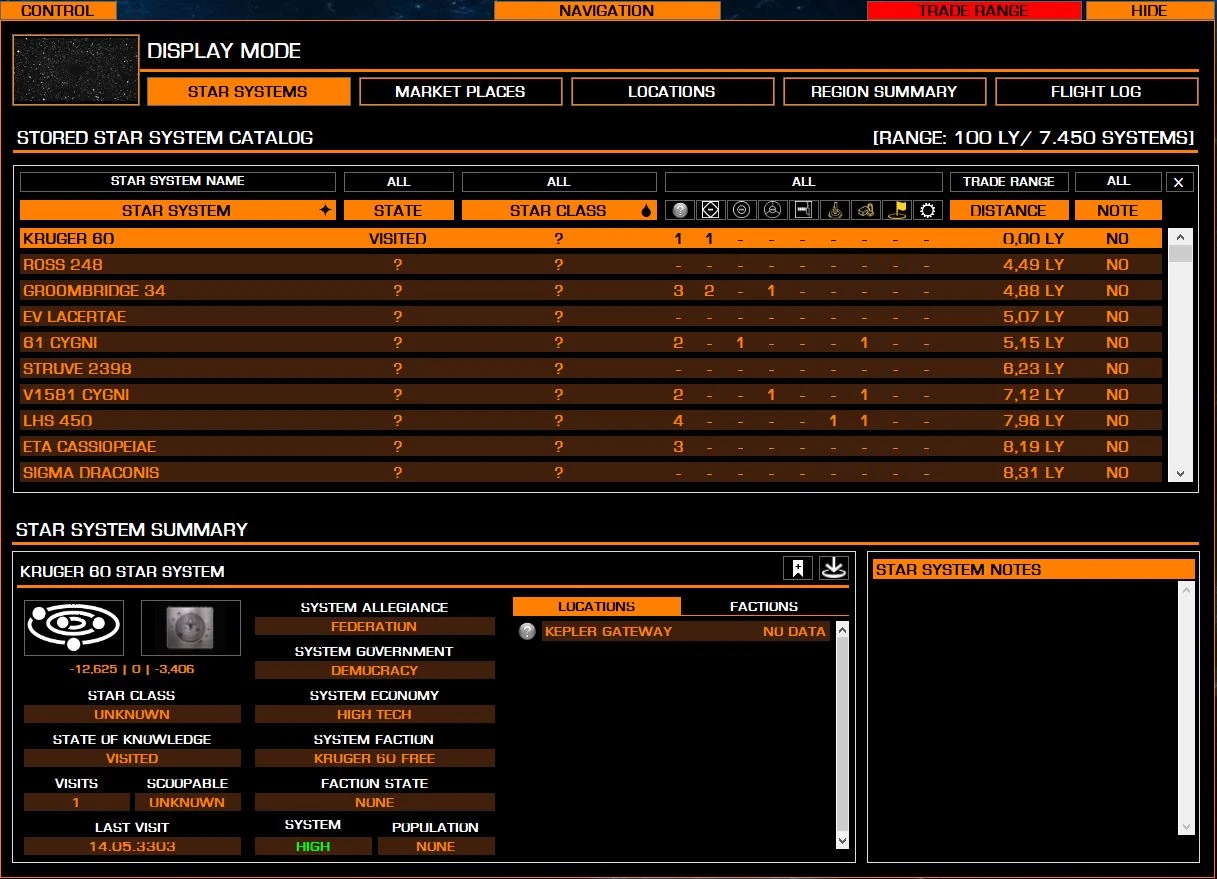Switch to Star Systems display mode
Viewport: 1217px width, 879px height.
(248, 91)
